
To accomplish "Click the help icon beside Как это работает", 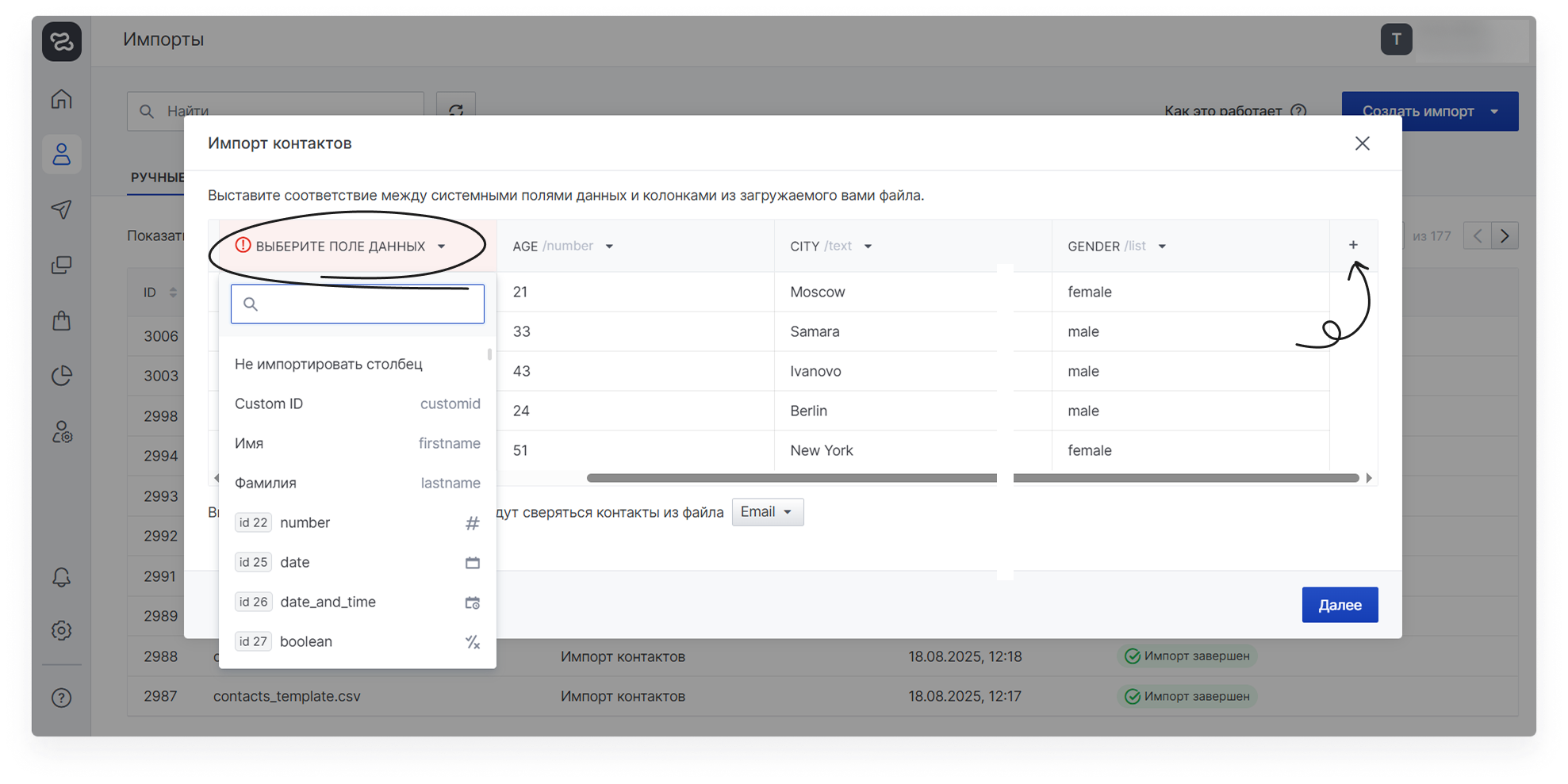I will [1298, 111].
